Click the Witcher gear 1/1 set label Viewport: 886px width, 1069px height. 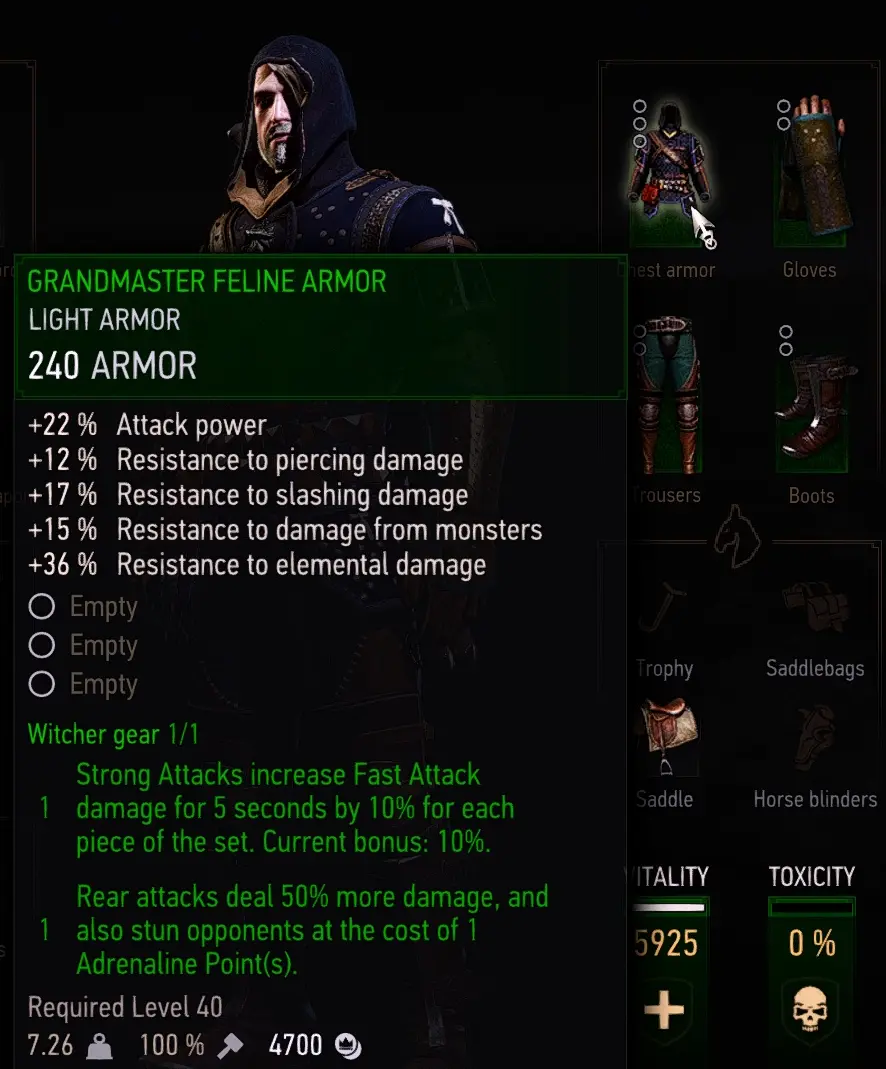pos(113,734)
